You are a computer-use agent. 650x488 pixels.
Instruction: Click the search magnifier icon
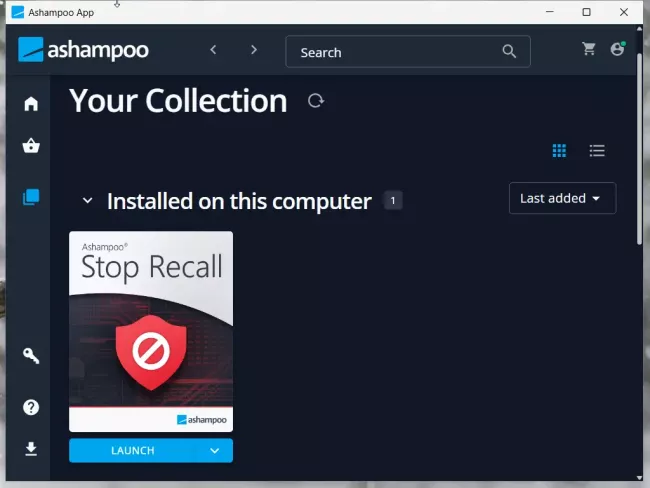click(x=509, y=51)
